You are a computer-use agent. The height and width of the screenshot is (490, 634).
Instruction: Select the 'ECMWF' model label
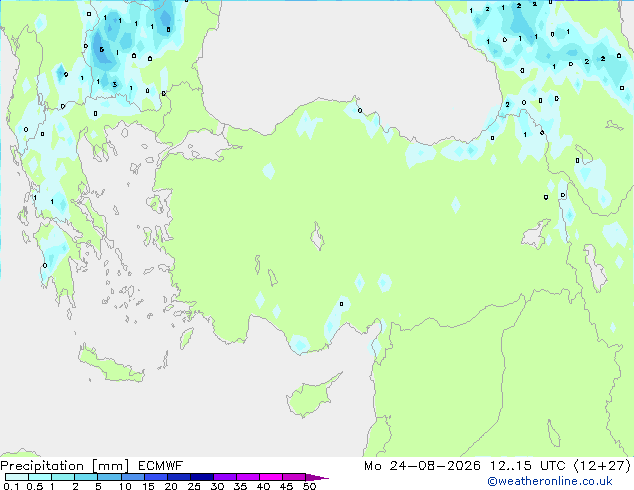(x=161, y=466)
